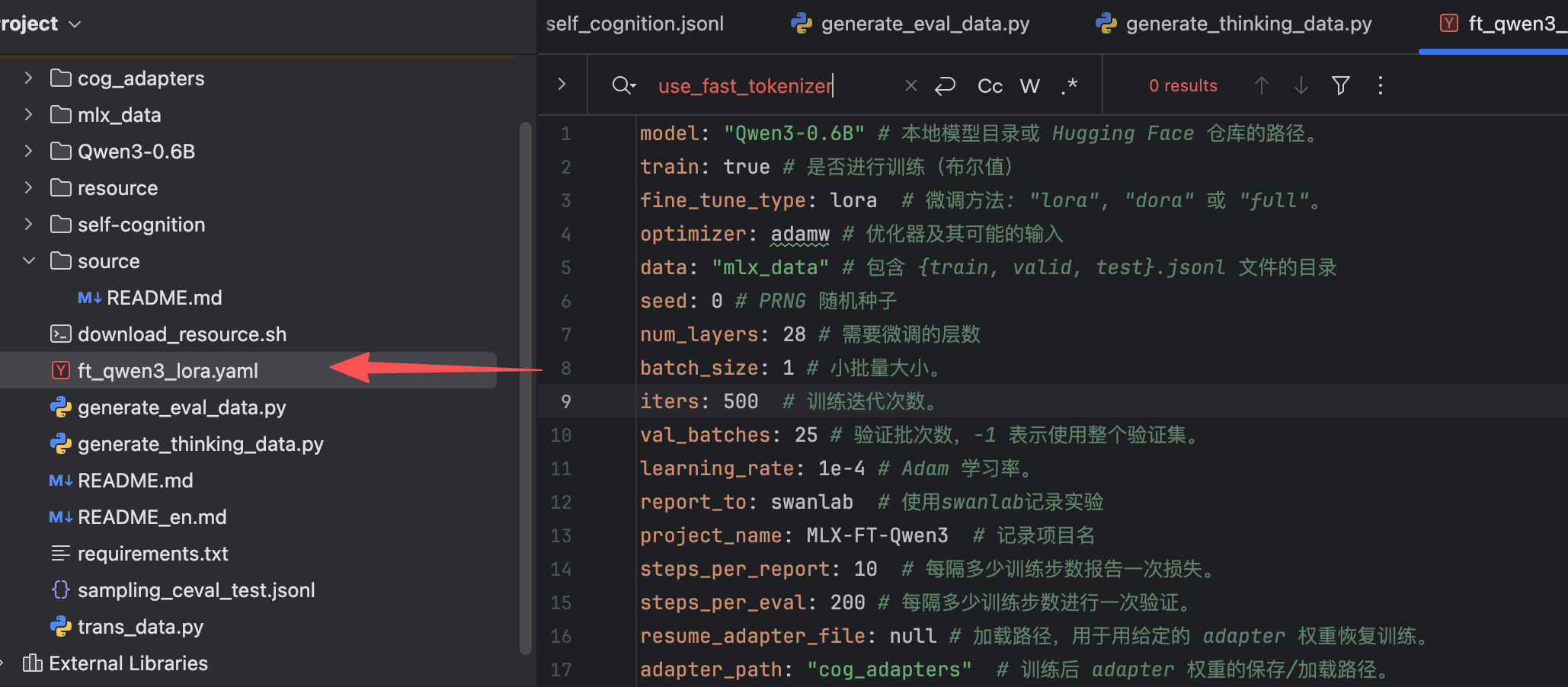Collapse the source folder
This screenshot has width=1568, height=687.
[28, 260]
